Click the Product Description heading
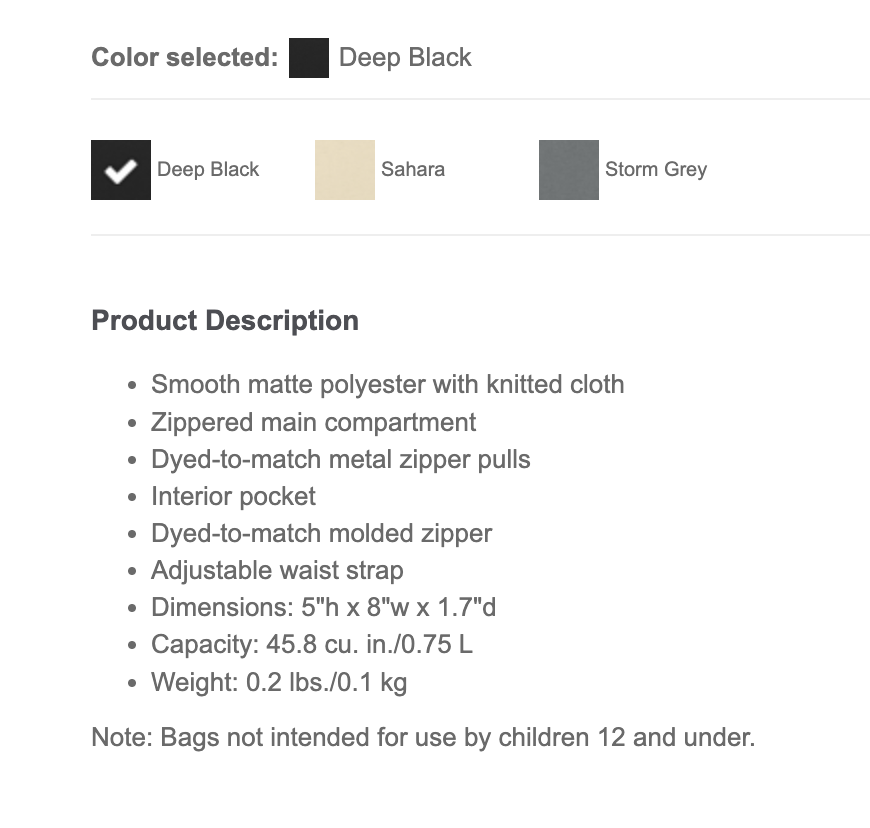Viewport: 870px width, 828px height. (224, 320)
